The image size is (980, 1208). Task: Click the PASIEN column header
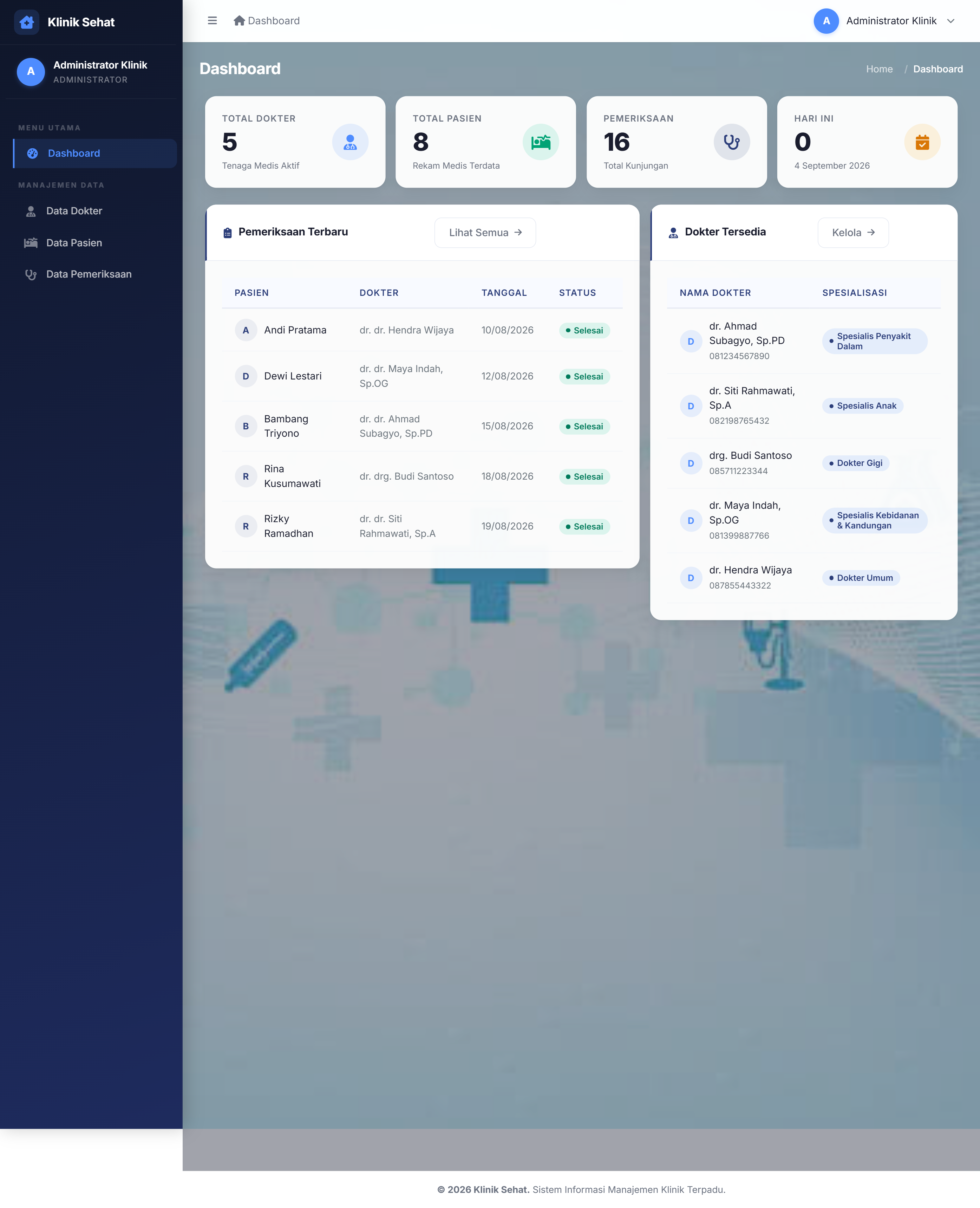point(251,293)
